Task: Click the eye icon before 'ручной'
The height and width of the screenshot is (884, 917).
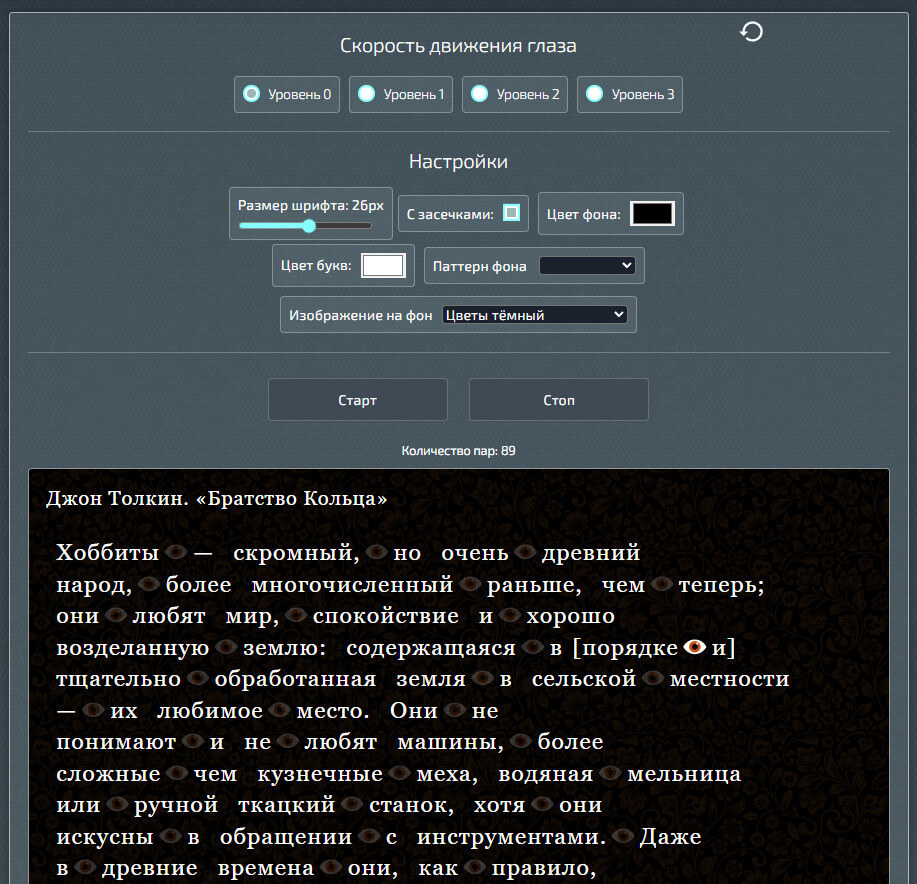Action: [x=117, y=804]
